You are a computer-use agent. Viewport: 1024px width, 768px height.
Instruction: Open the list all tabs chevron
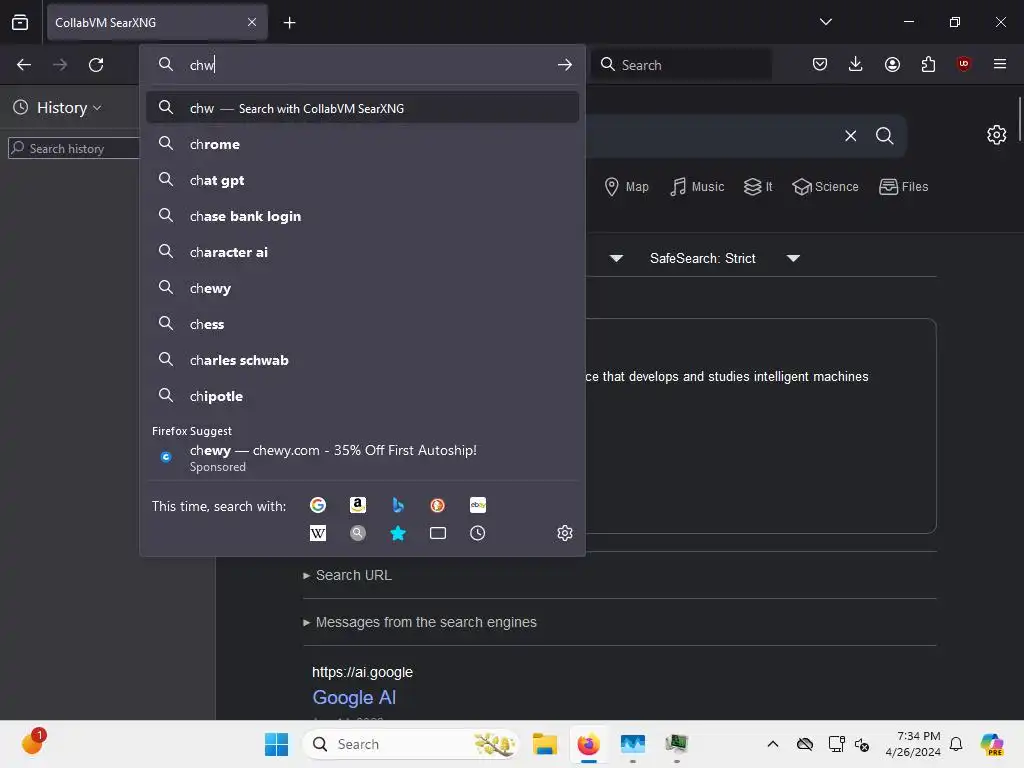[x=825, y=22]
